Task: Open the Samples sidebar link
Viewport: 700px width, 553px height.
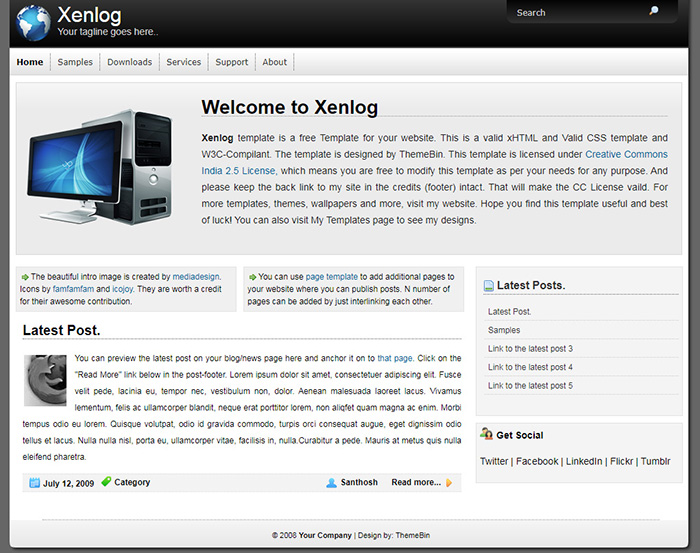Action: (x=504, y=330)
